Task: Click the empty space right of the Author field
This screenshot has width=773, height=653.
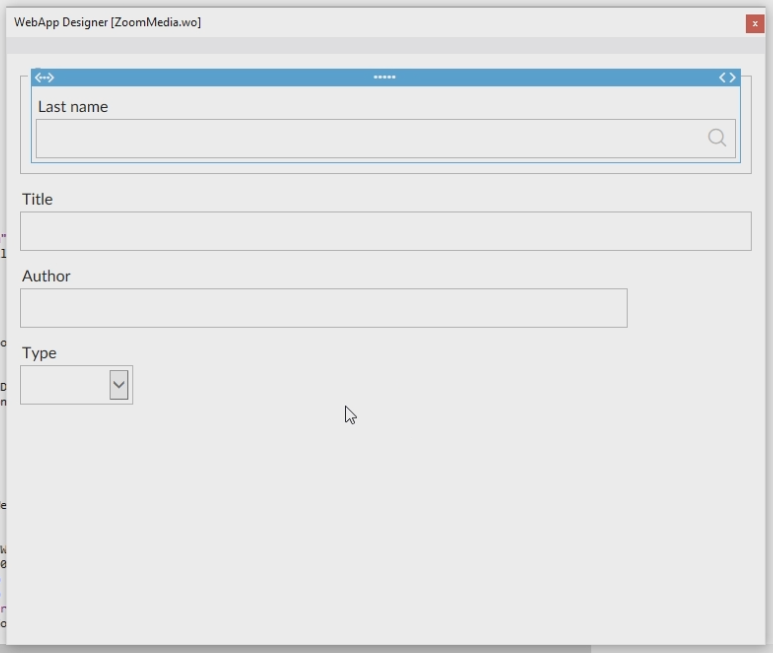Action: [x=690, y=308]
